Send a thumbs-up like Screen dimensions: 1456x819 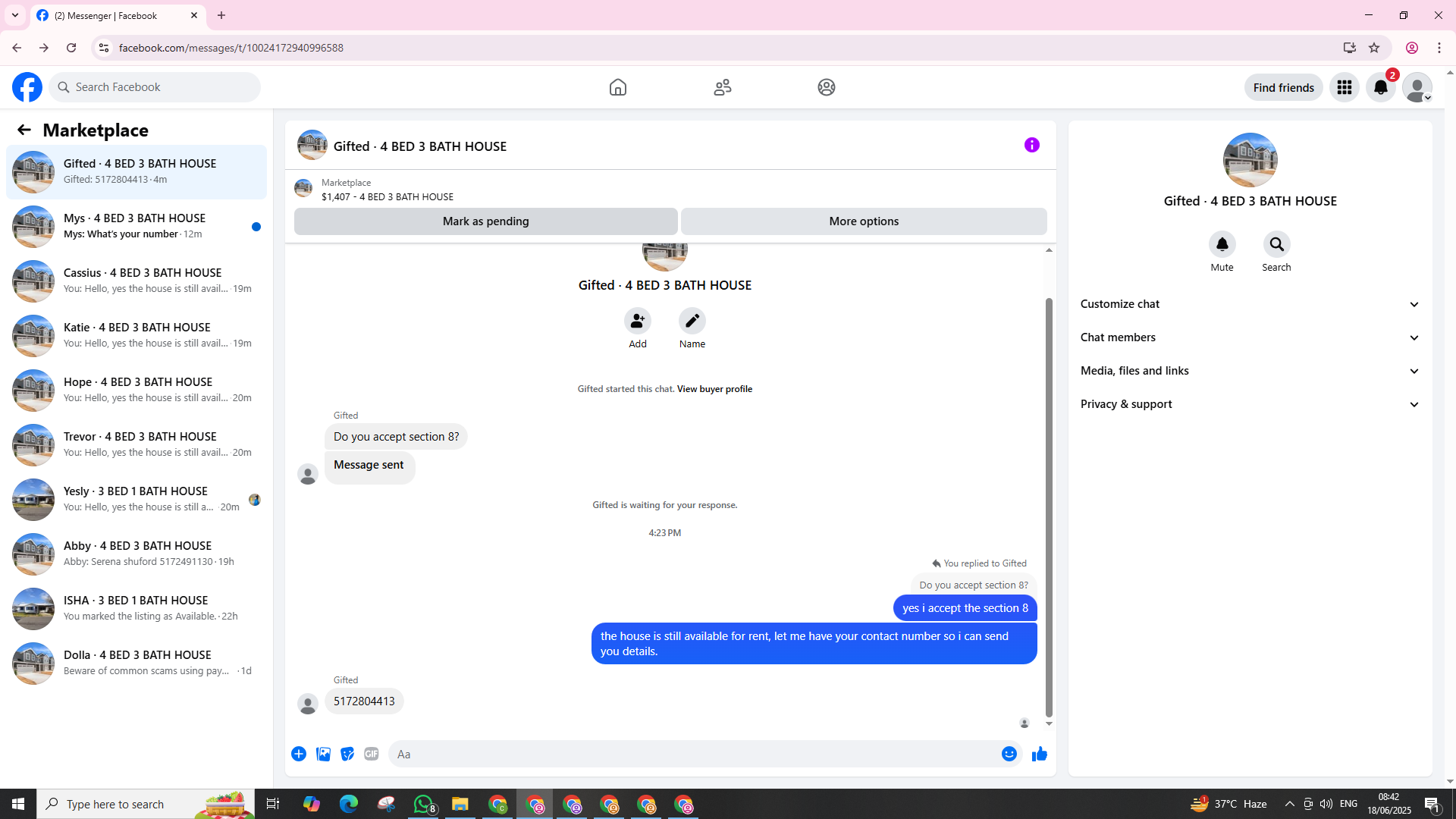(x=1040, y=754)
